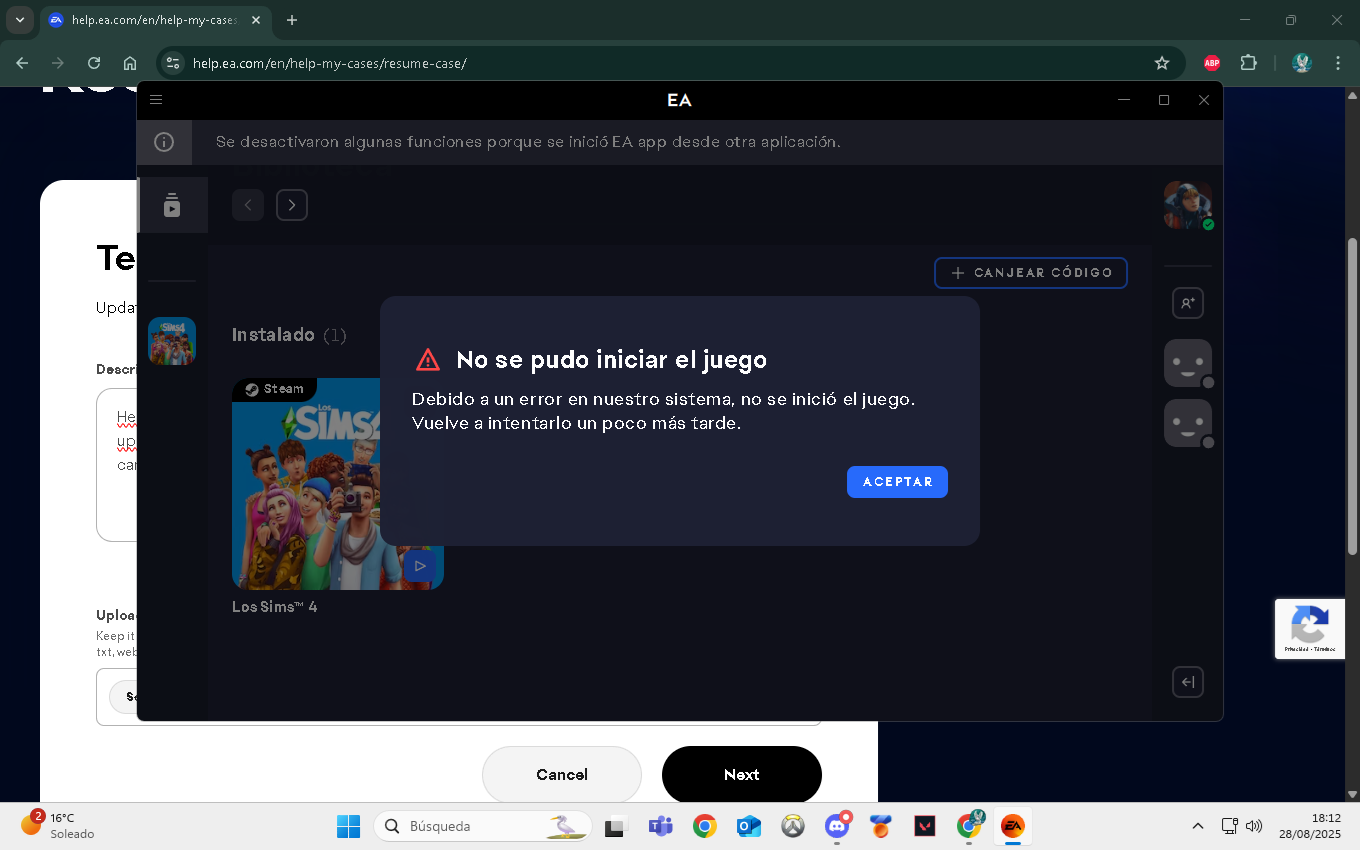The height and width of the screenshot is (850, 1360).
Task: Open the EA app hamburger menu
Action: pyautogui.click(x=156, y=100)
